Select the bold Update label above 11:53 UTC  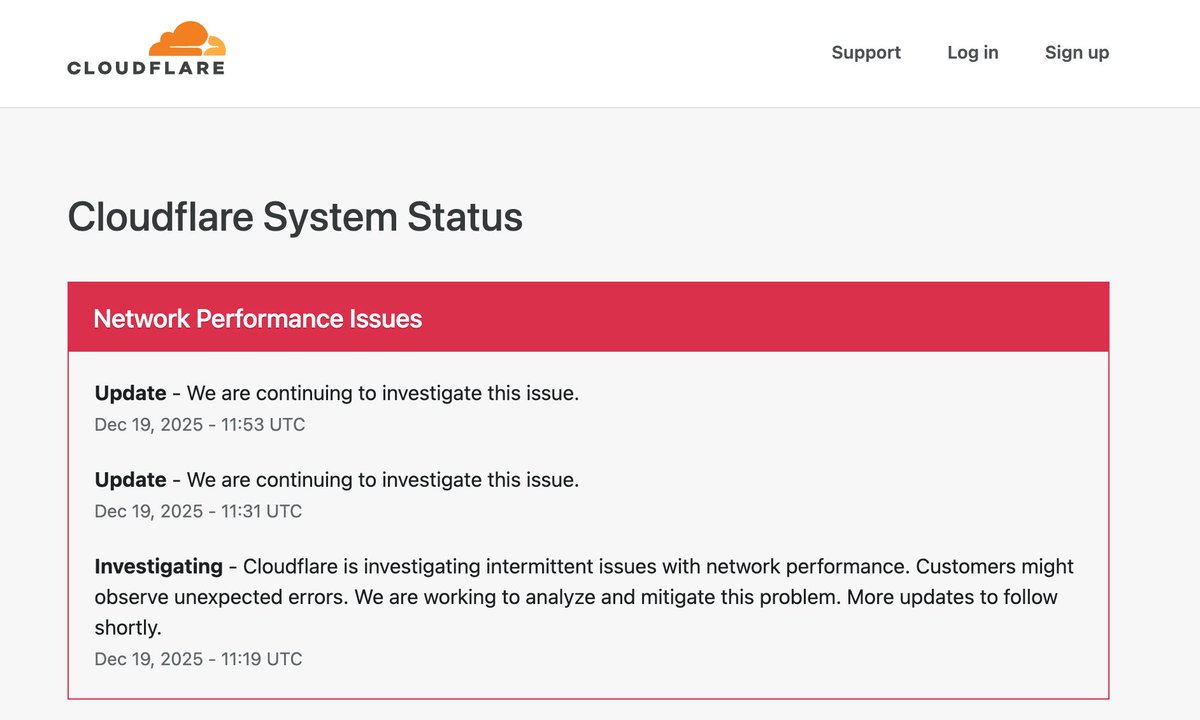coord(130,393)
